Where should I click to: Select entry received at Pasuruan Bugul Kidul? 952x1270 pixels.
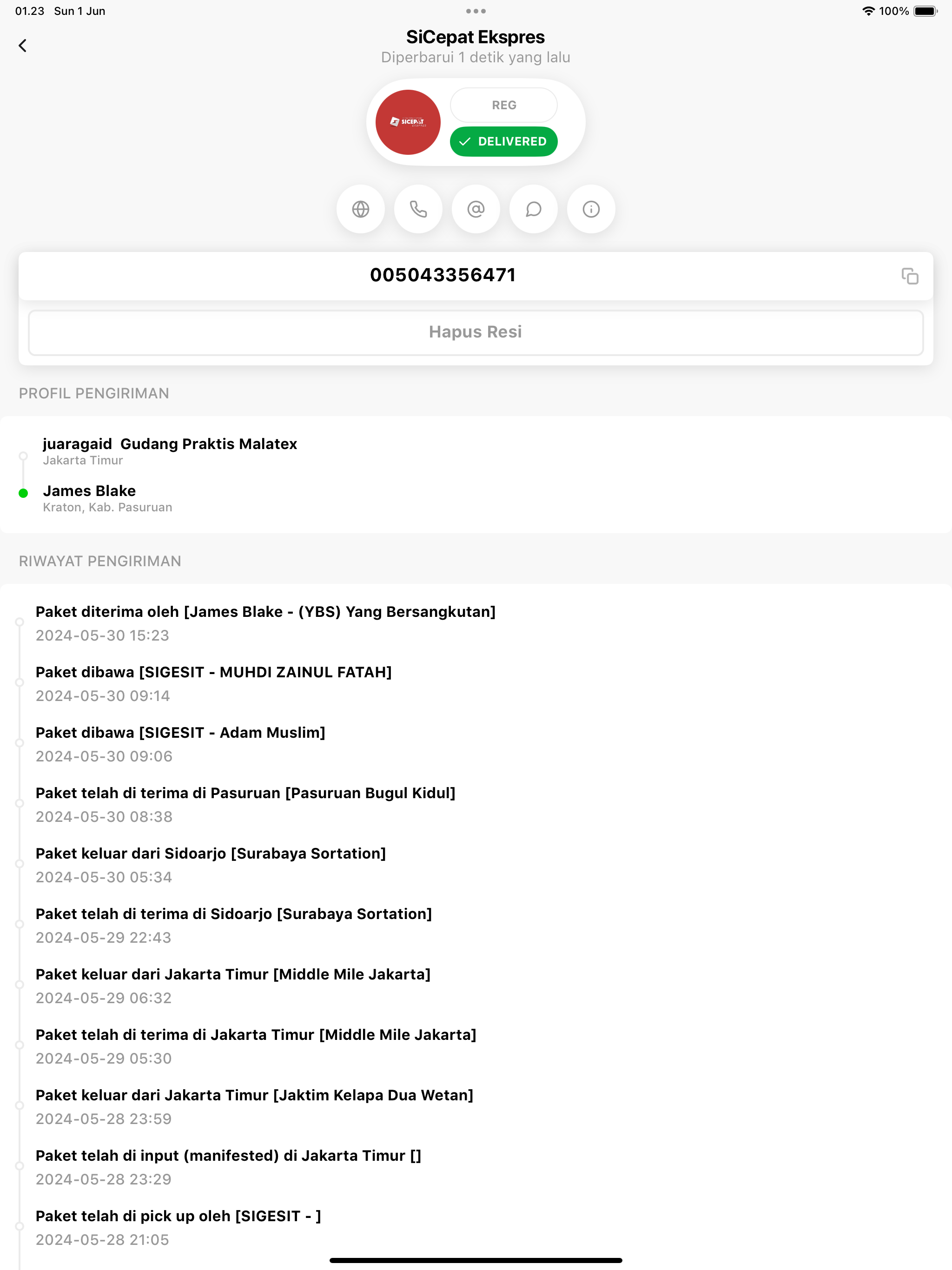click(x=245, y=793)
